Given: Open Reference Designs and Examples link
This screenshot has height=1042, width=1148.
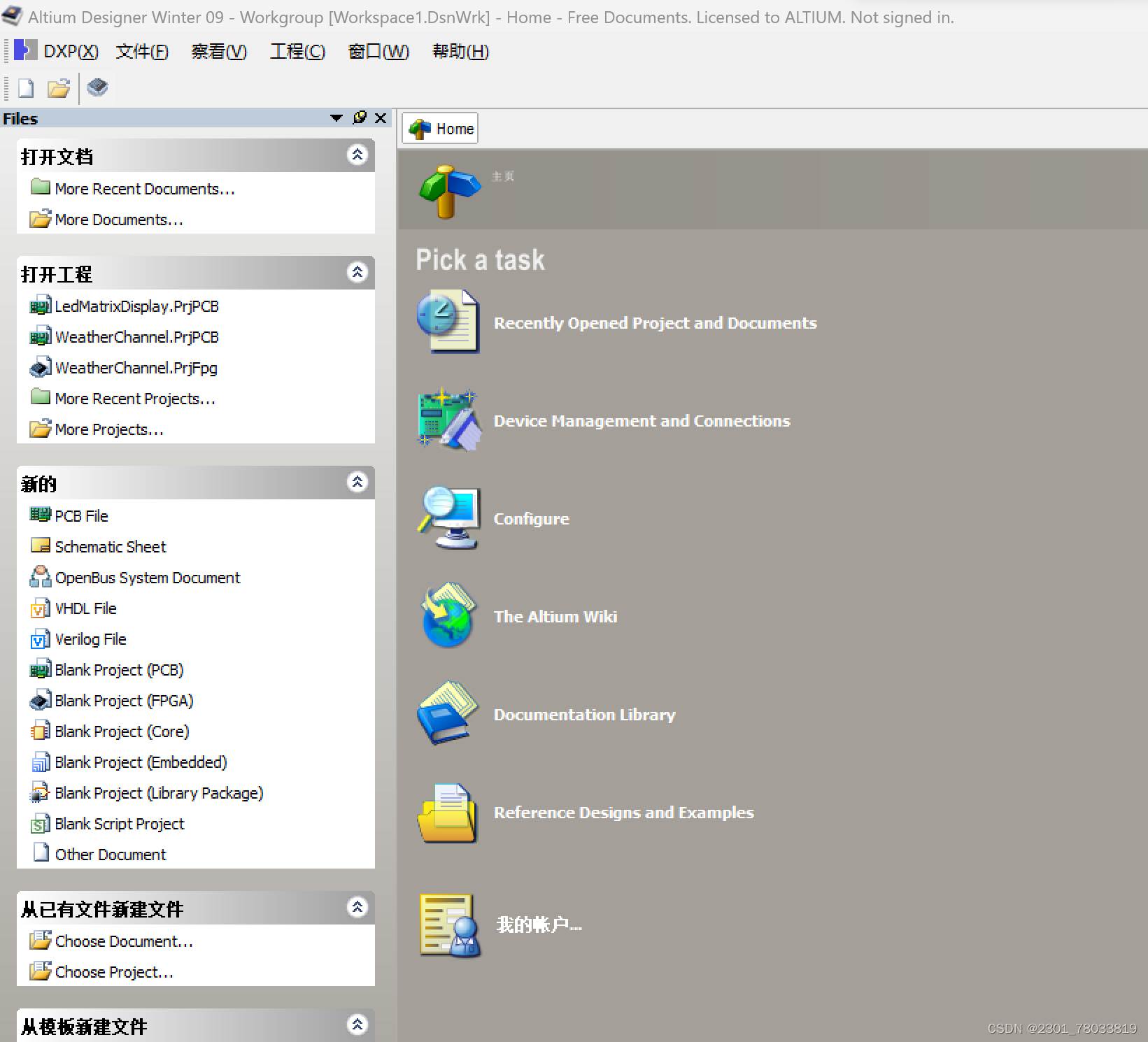Looking at the screenshot, I should (623, 813).
